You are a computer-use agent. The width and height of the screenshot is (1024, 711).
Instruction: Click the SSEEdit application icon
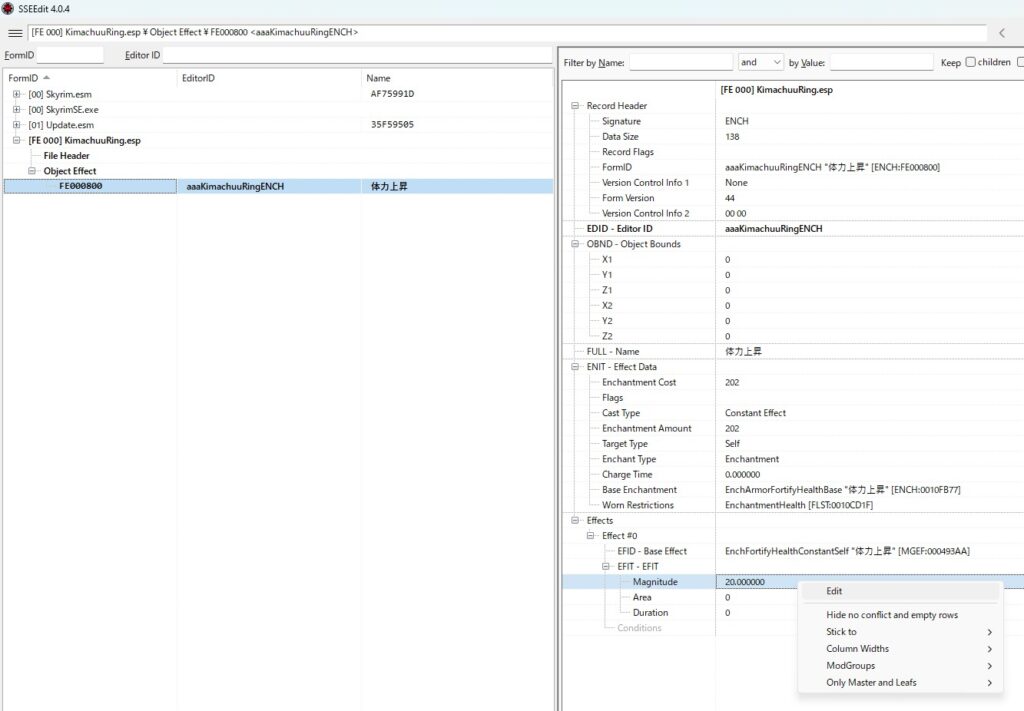click(8, 8)
